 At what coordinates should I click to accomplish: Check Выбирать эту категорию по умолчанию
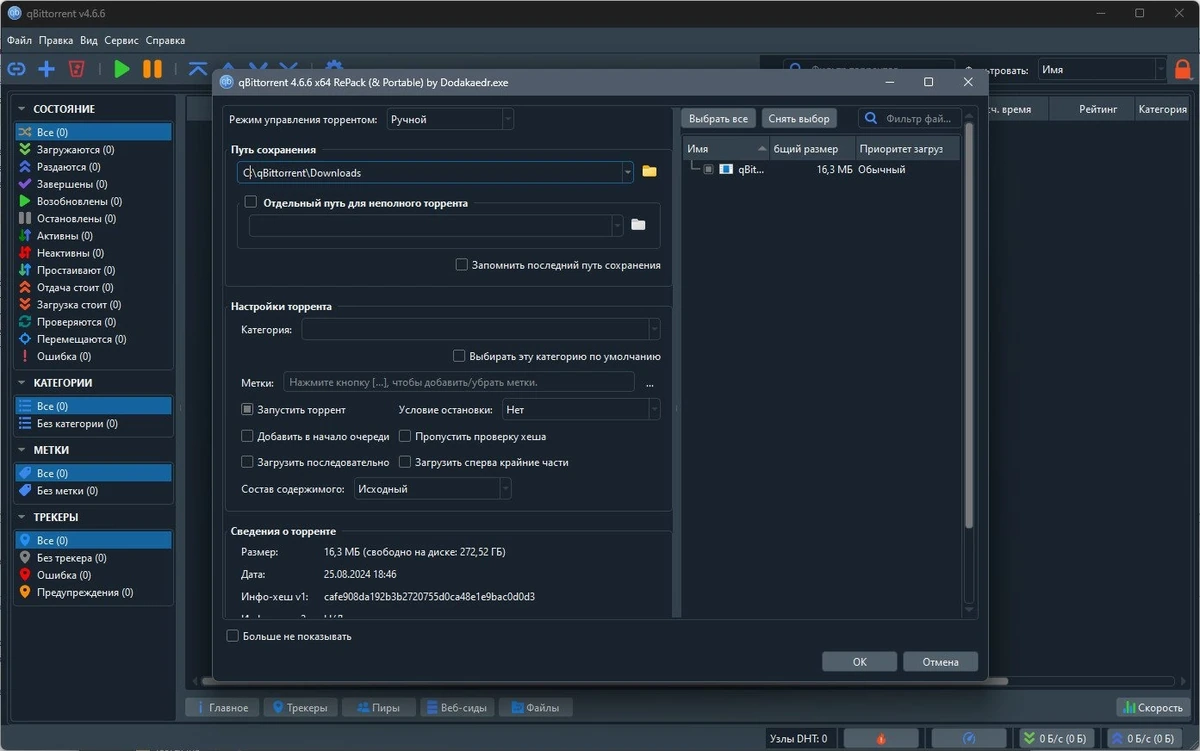pyautogui.click(x=459, y=356)
